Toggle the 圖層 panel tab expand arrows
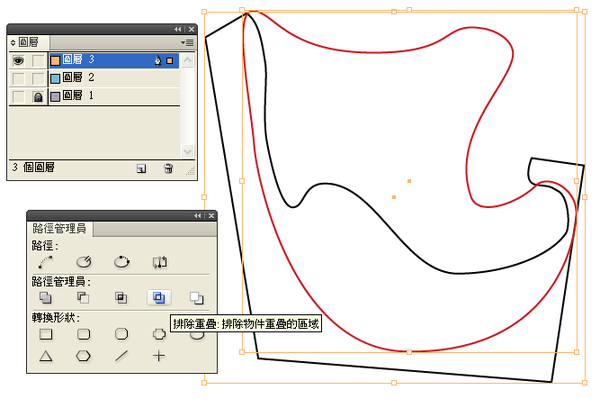600x399 pixels. click(x=13, y=42)
